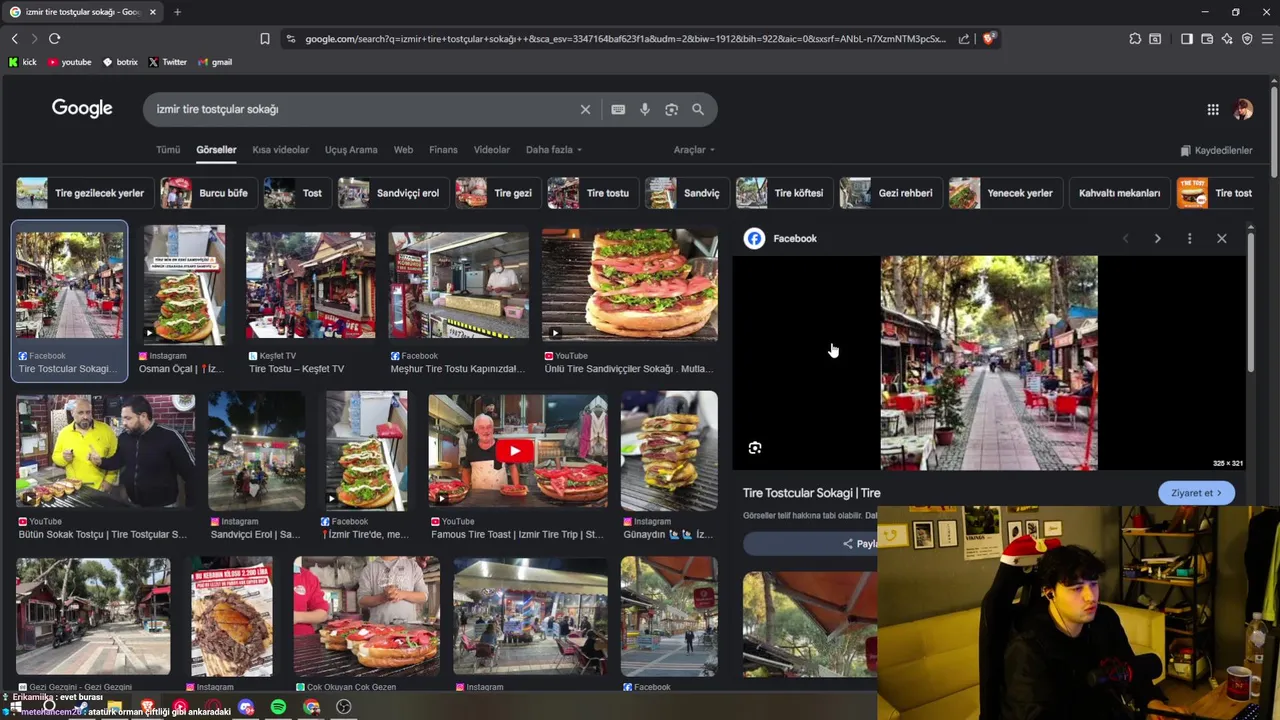Switch to Kısa videolar tab
Image resolution: width=1280 pixels, height=720 pixels.
pos(280,150)
